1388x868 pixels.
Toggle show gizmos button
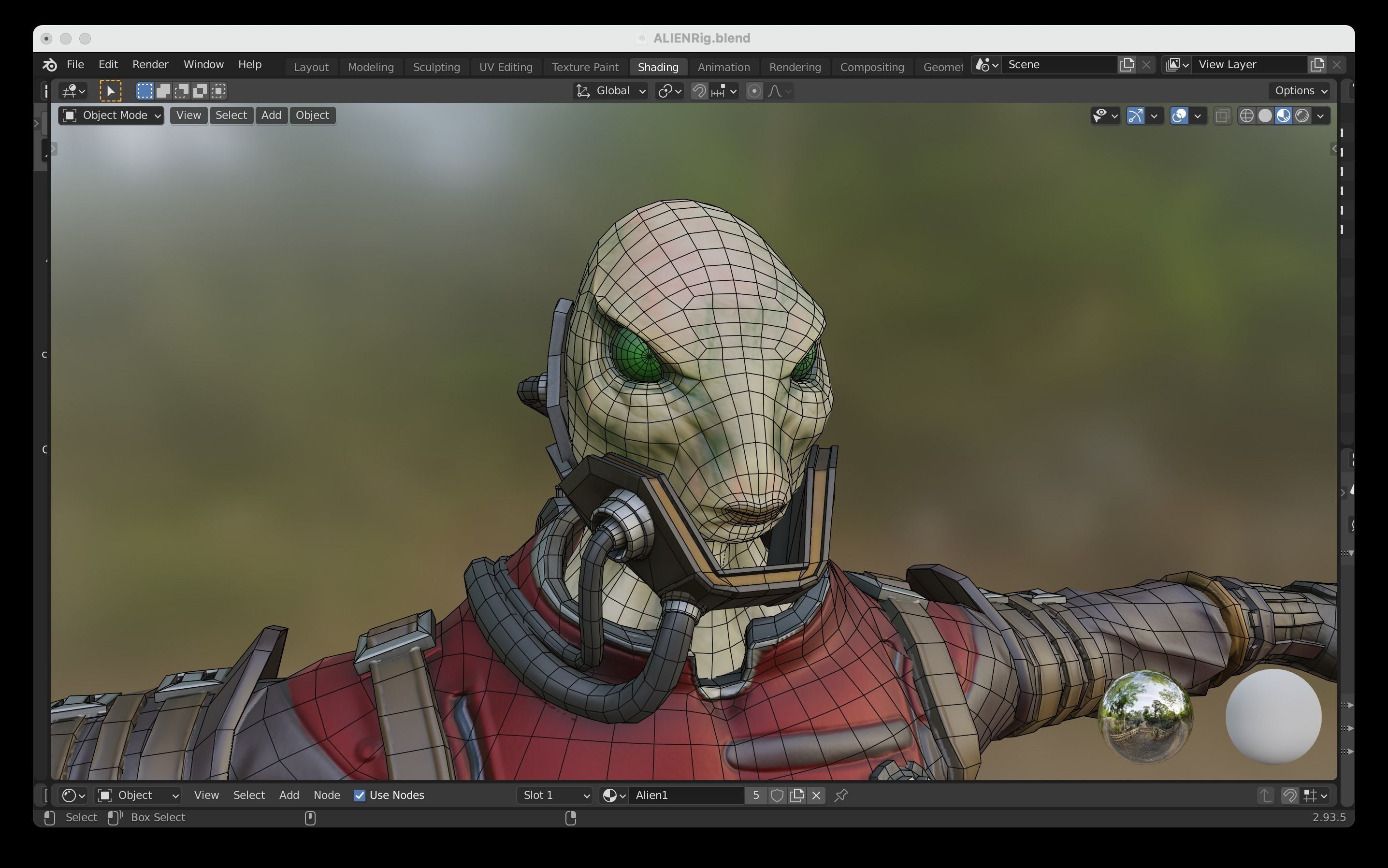point(1135,116)
